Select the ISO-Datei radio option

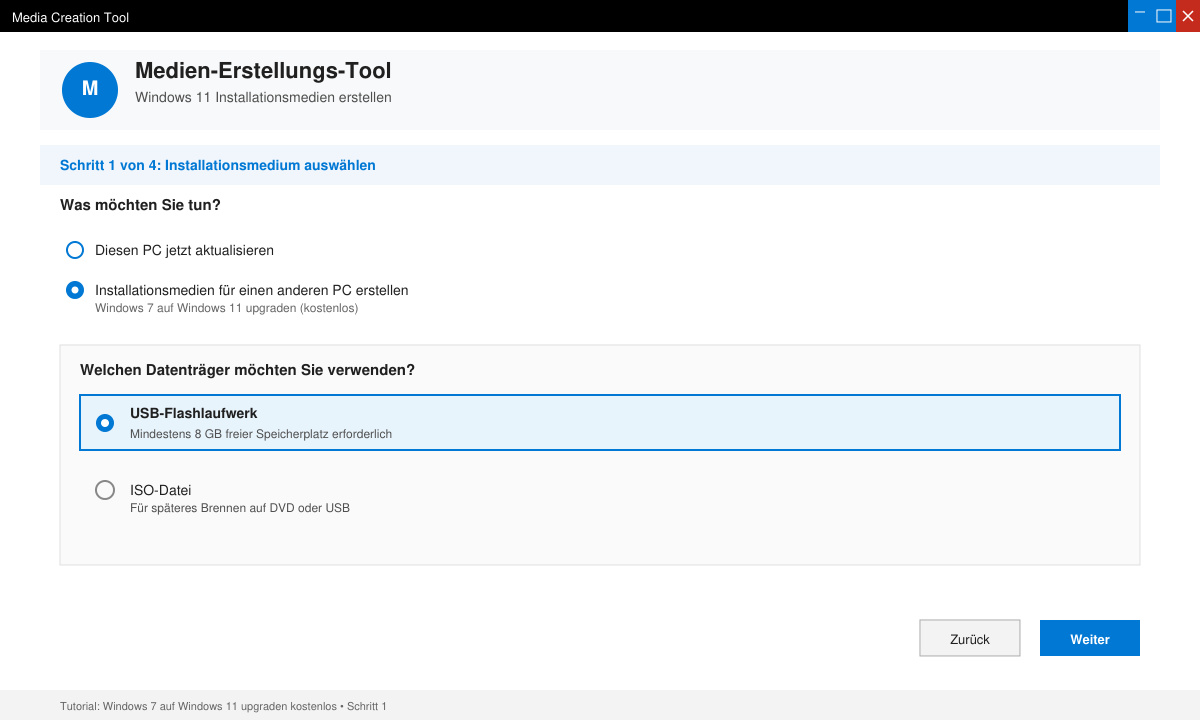point(105,490)
